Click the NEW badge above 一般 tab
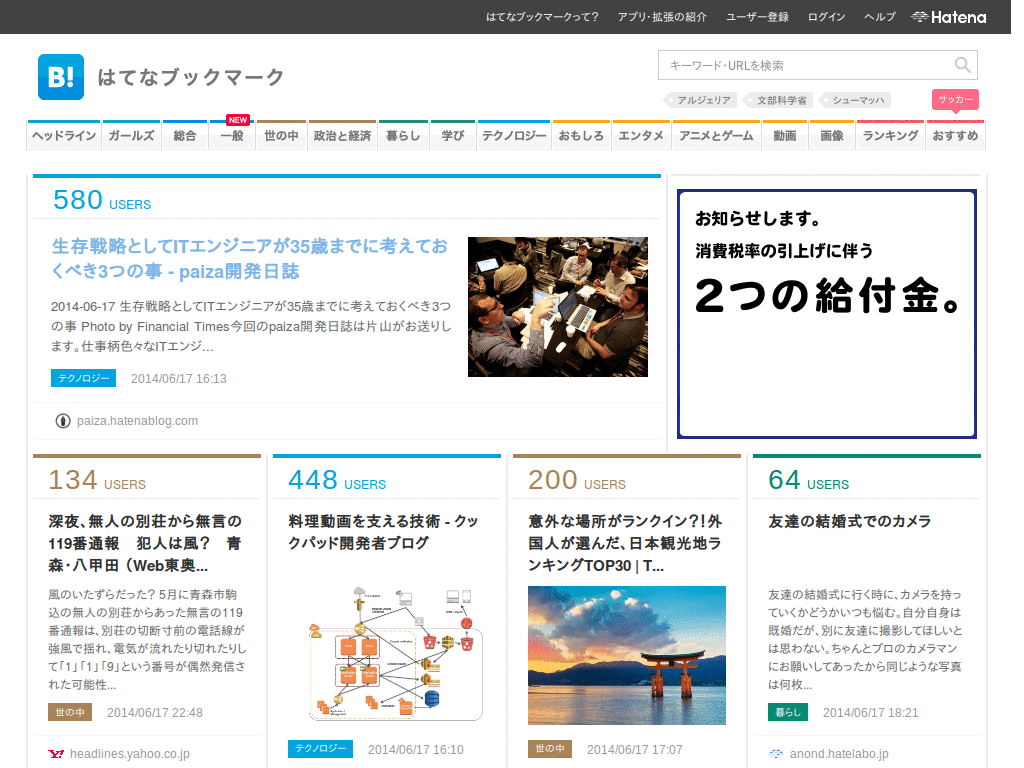Screen dimensions: 1024x768 (238, 120)
